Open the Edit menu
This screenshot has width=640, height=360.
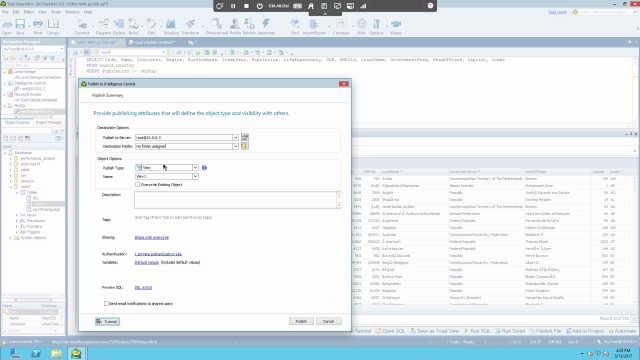[x=16, y=12]
